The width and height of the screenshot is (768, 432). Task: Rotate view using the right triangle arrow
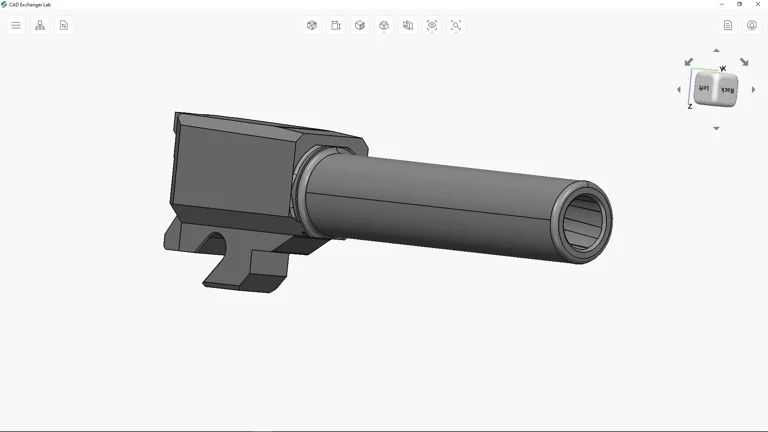pyautogui.click(x=753, y=90)
